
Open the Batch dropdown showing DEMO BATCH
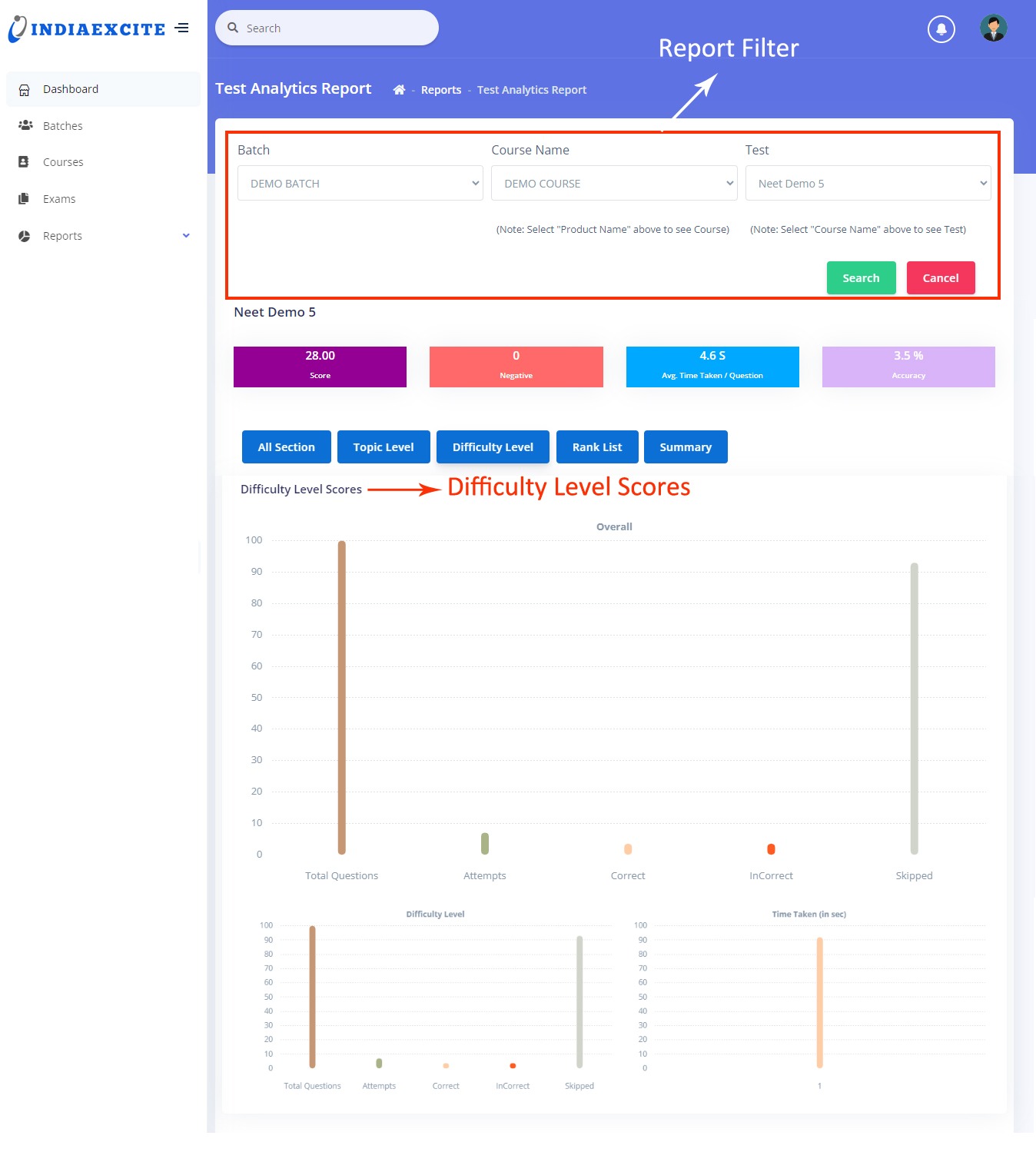[360, 184]
